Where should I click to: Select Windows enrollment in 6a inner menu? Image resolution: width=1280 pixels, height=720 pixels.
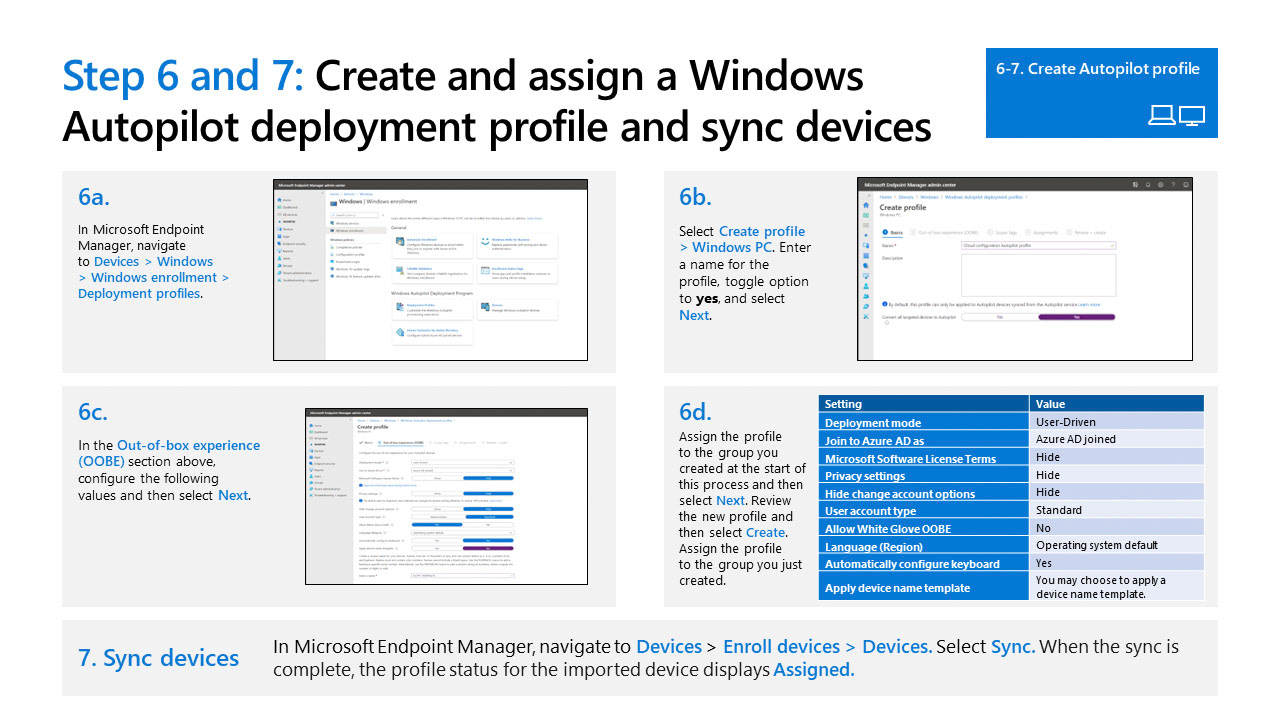(x=356, y=230)
